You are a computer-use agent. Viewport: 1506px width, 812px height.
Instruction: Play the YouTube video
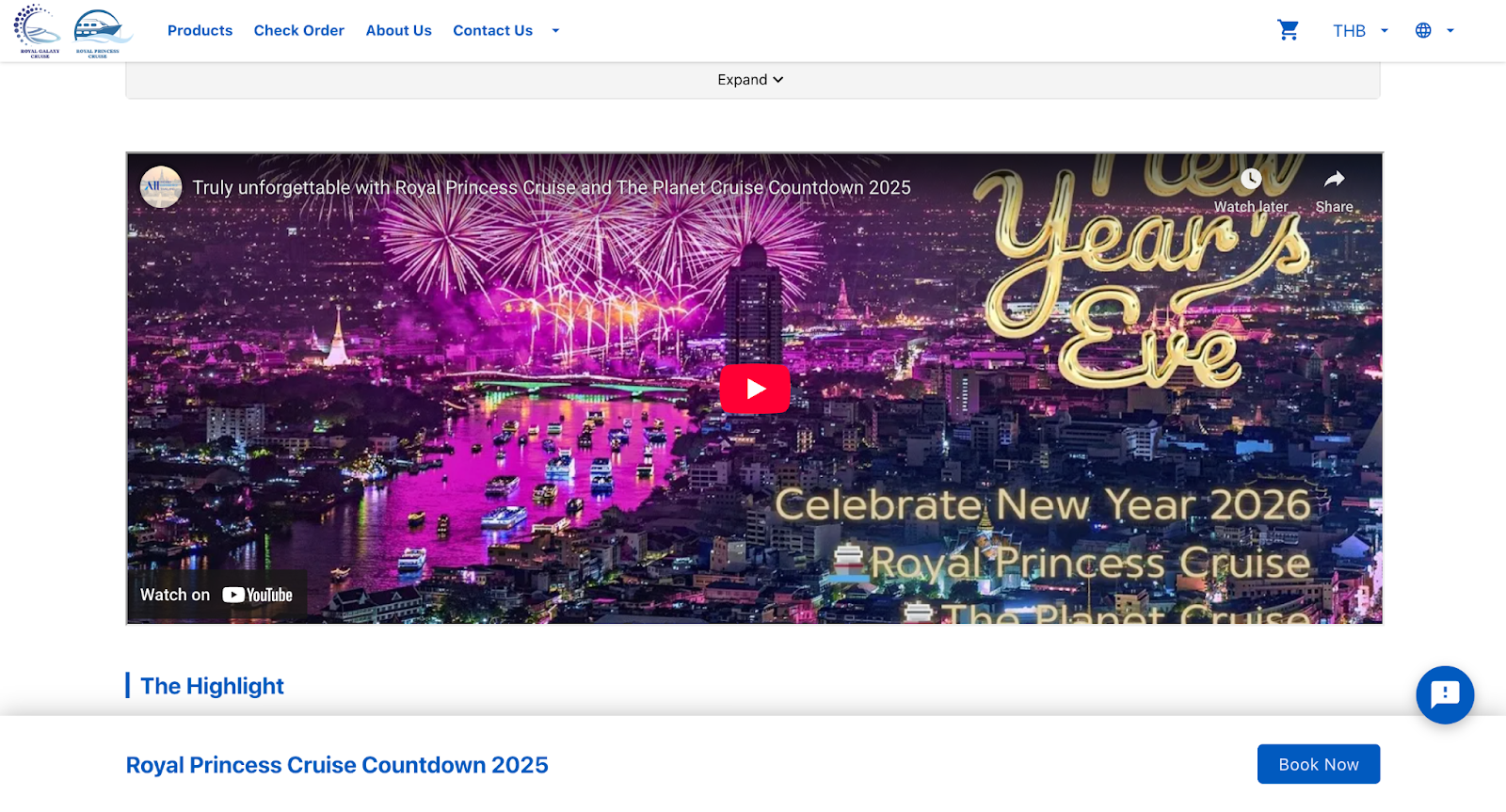point(755,389)
